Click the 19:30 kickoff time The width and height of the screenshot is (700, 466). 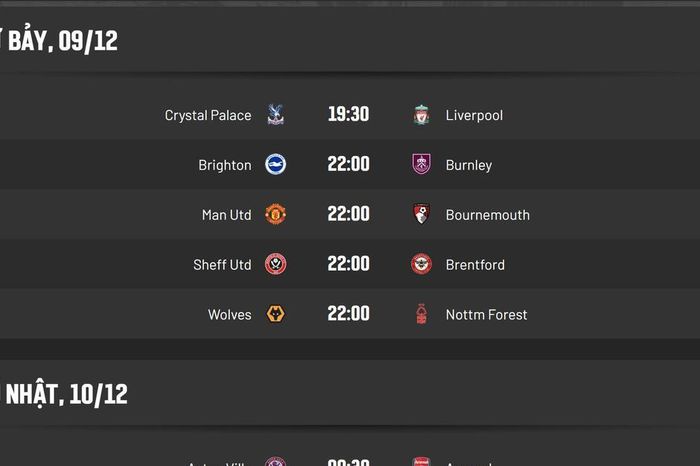[348, 114]
